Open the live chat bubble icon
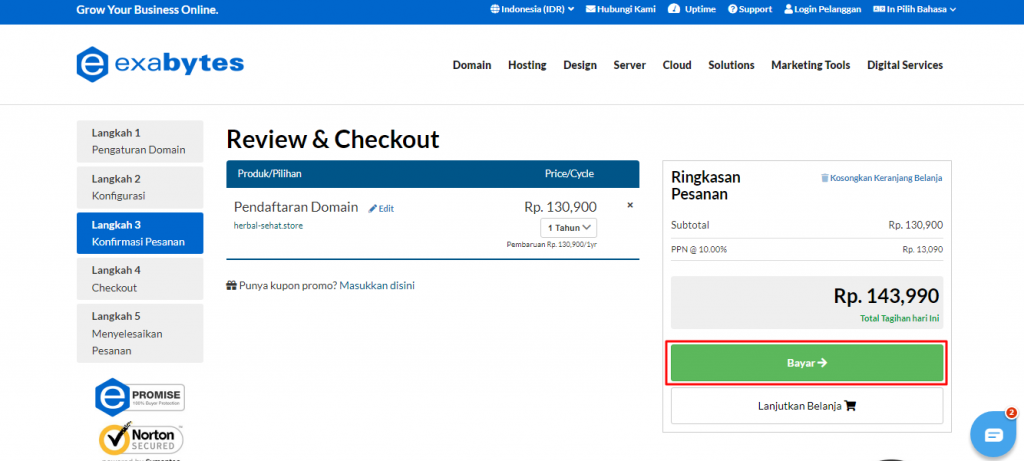1024x461 pixels. click(x=993, y=434)
